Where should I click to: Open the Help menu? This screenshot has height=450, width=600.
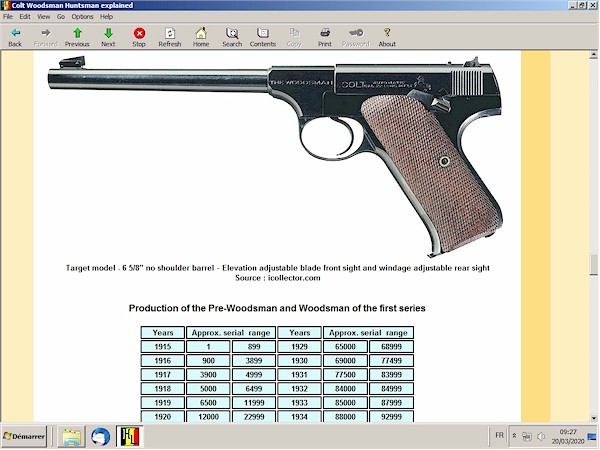click(x=106, y=17)
